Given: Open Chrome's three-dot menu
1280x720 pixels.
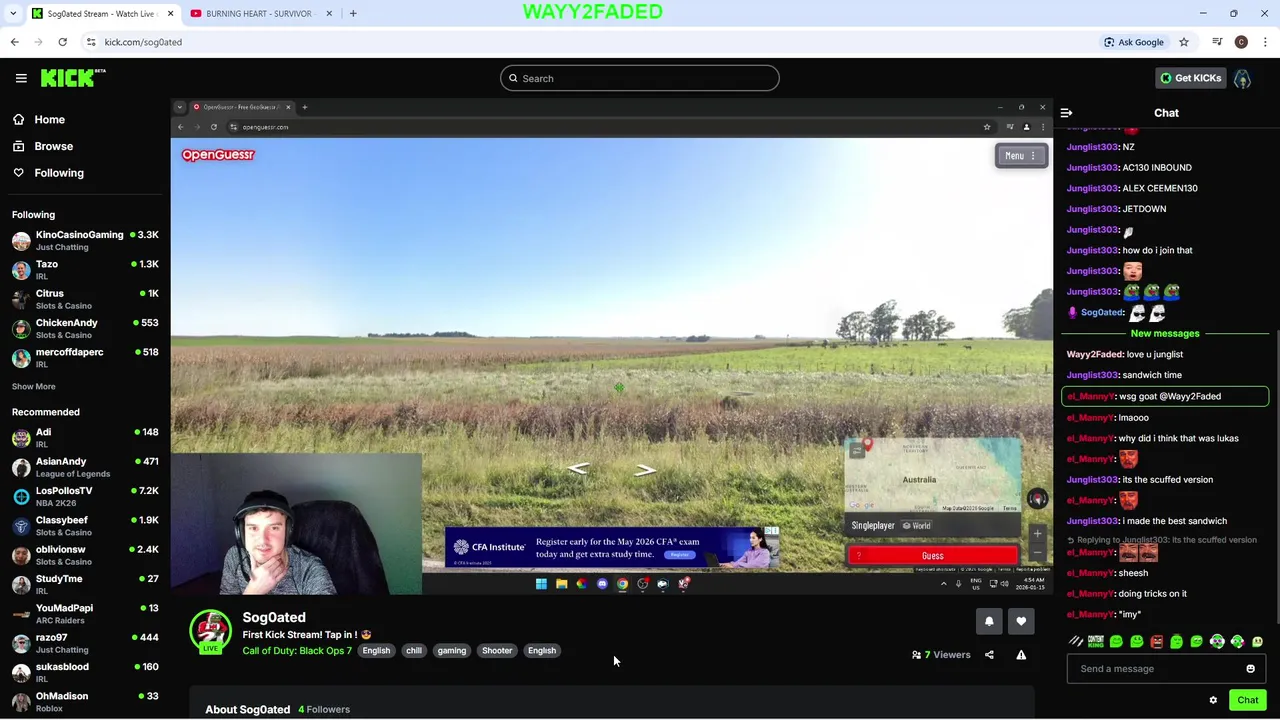Looking at the screenshot, I should [x=1265, y=42].
